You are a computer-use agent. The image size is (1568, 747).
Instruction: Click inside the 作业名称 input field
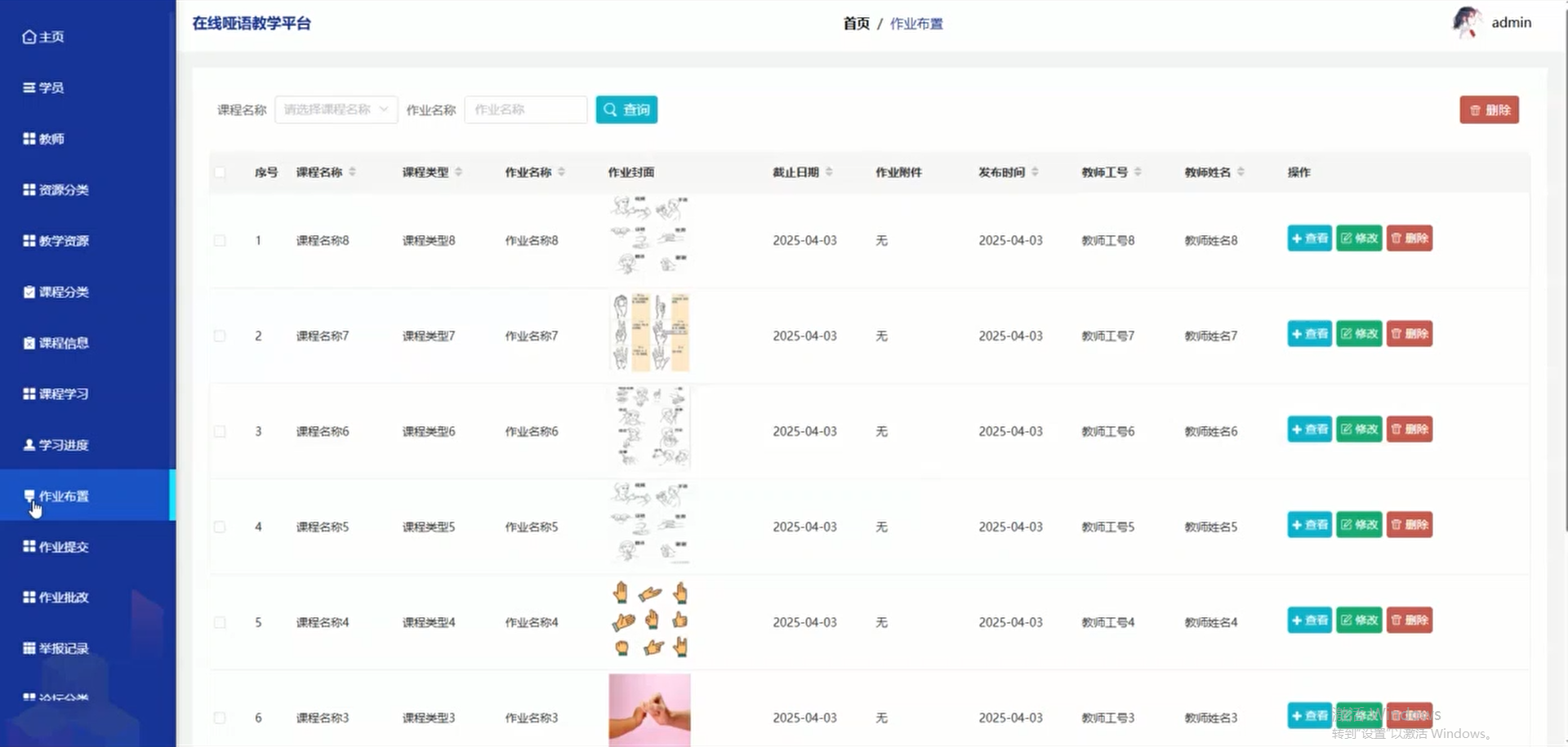[525, 109]
